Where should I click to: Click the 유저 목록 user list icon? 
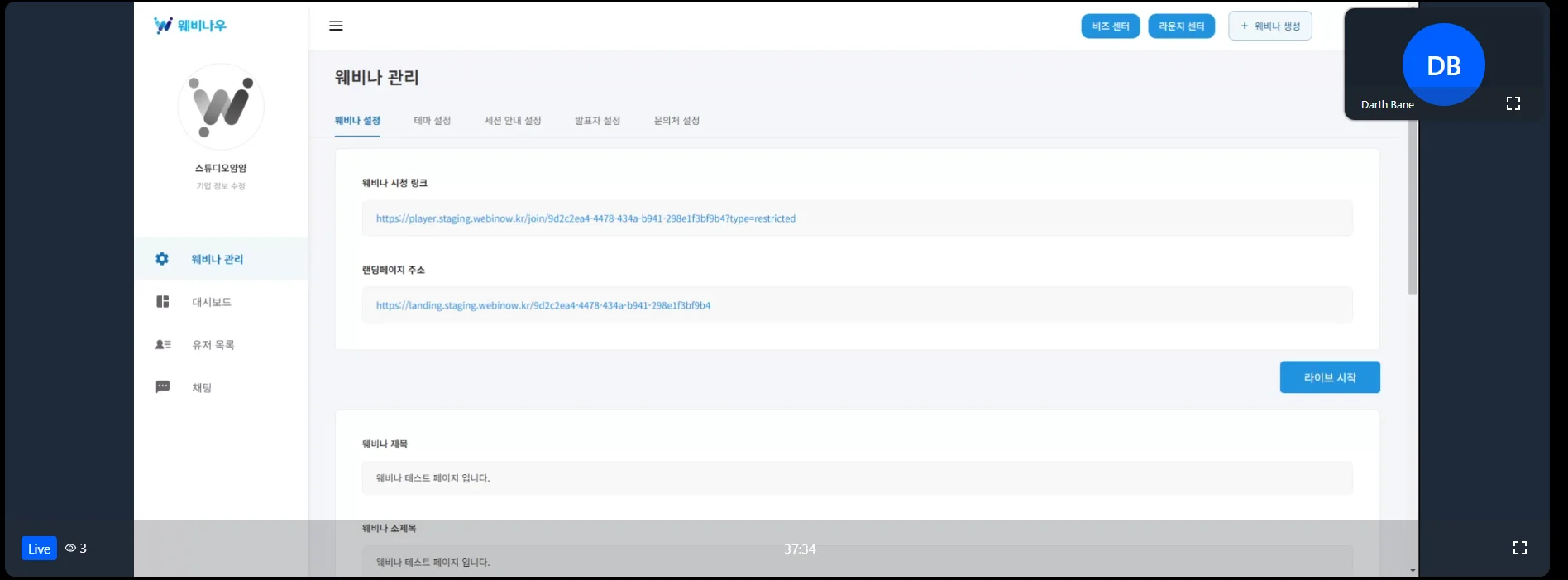(163, 345)
